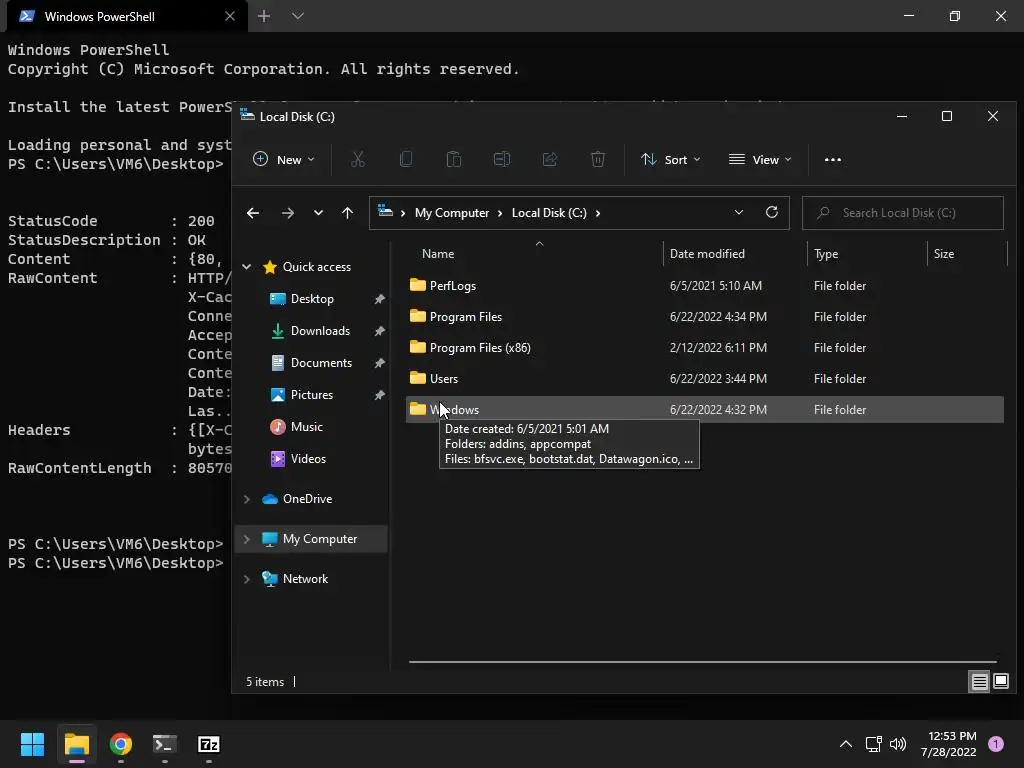Screen dimensions: 1024x768
Task: Select Pictures in navigation pane
Action: (312, 395)
